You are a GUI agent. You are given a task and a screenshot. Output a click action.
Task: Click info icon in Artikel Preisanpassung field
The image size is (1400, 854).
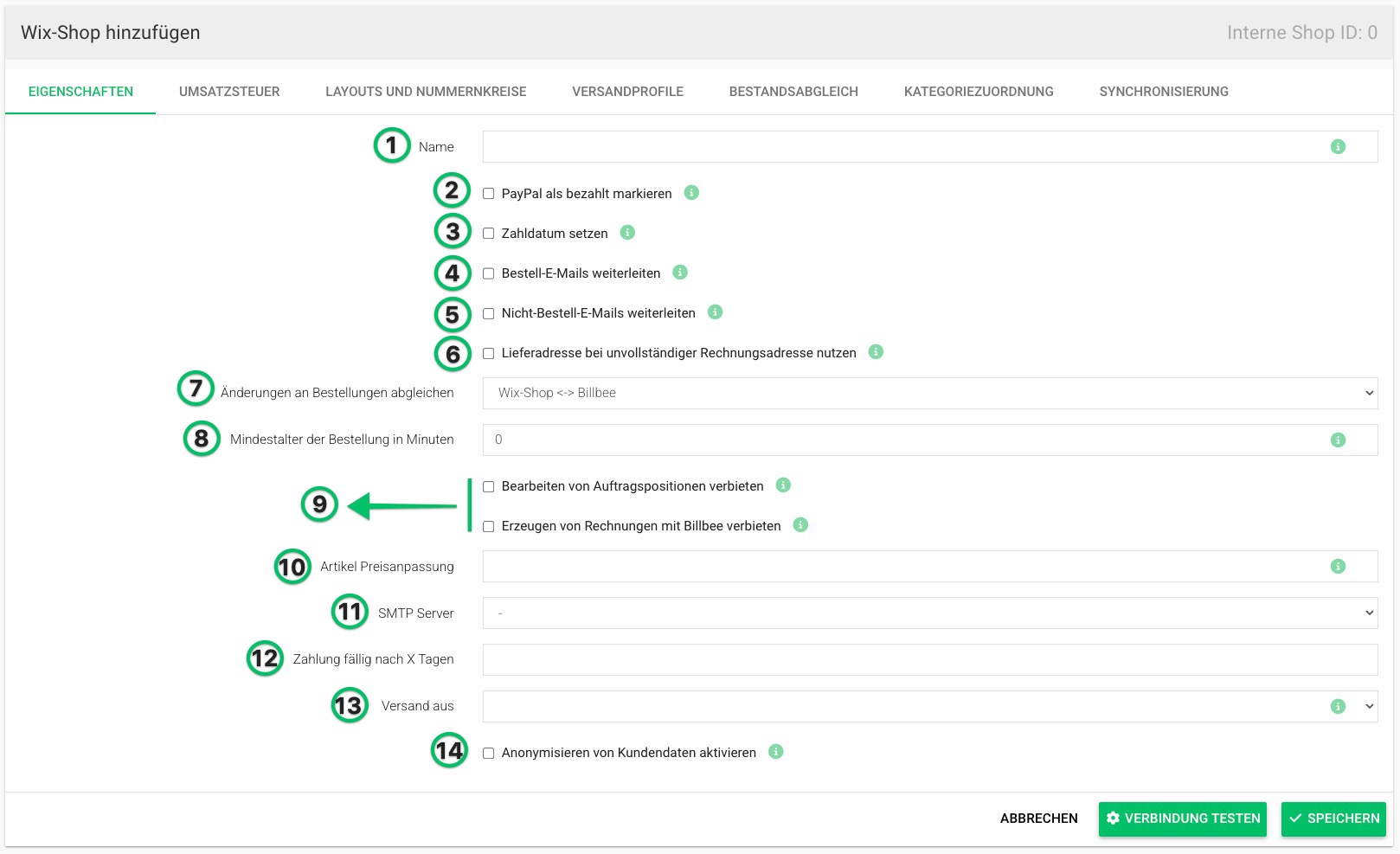tap(1338, 567)
